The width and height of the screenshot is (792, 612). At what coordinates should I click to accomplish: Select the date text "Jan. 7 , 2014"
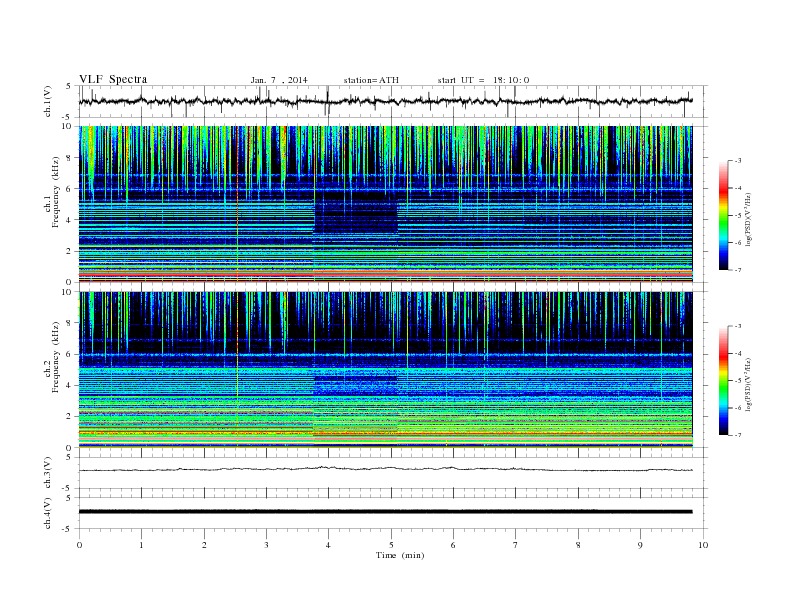point(279,80)
